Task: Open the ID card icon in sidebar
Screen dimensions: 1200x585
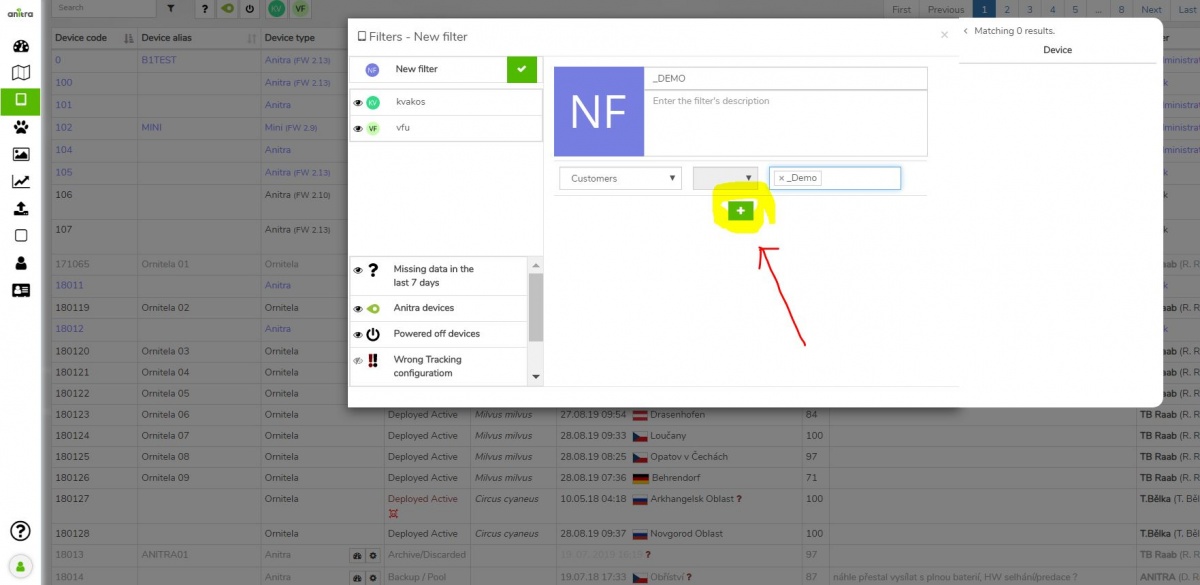Action: [21, 290]
